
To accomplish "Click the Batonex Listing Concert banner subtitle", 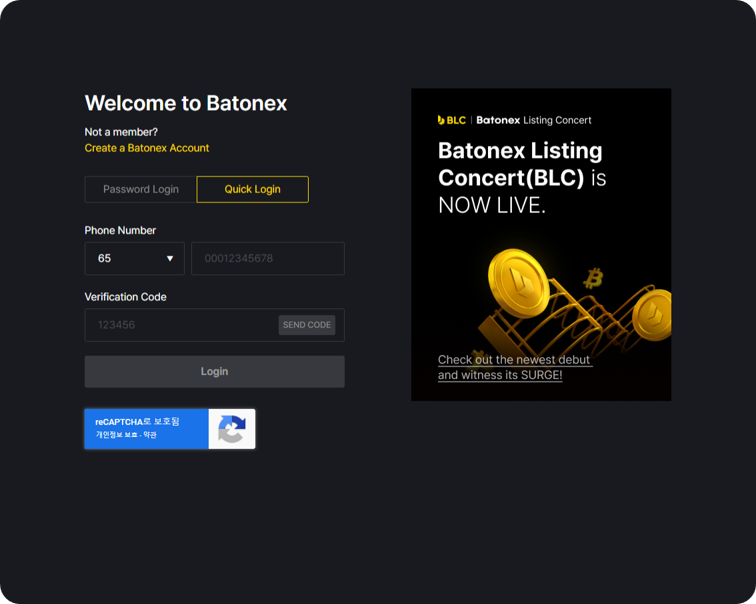I will tap(534, 120).
